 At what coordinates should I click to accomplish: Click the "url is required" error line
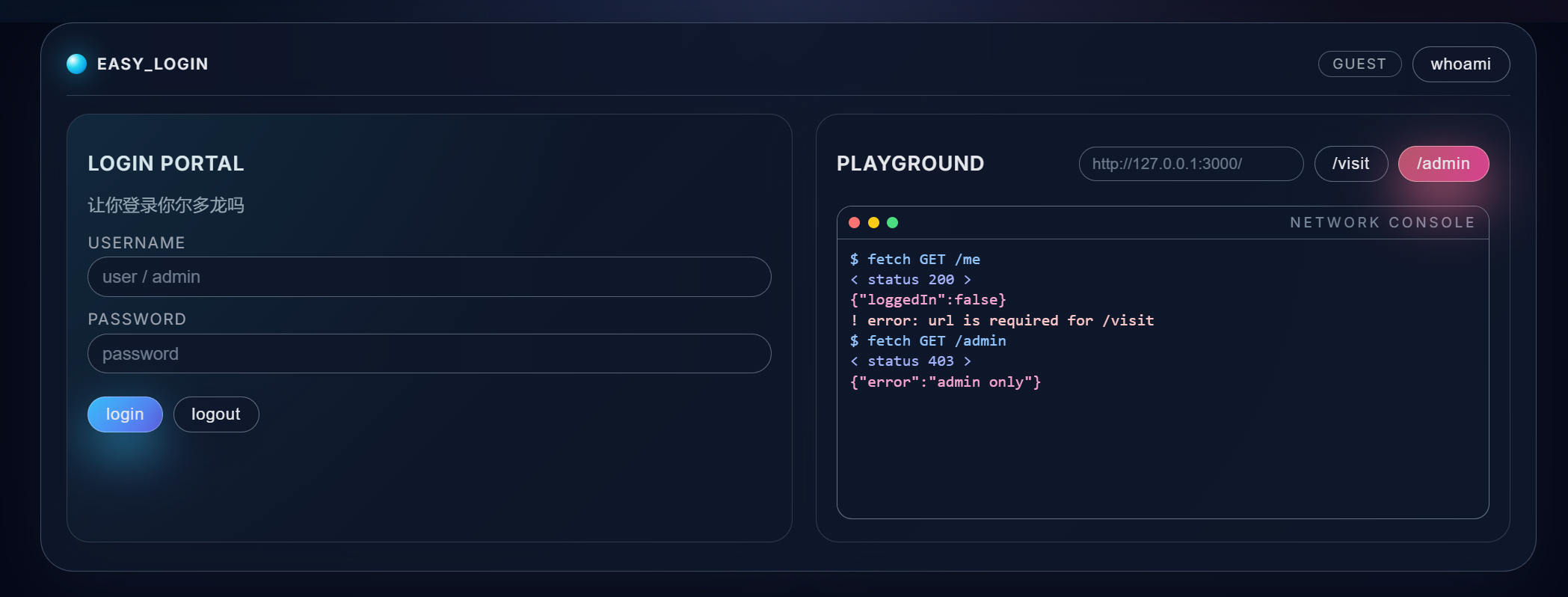[x=1002, y=321]
